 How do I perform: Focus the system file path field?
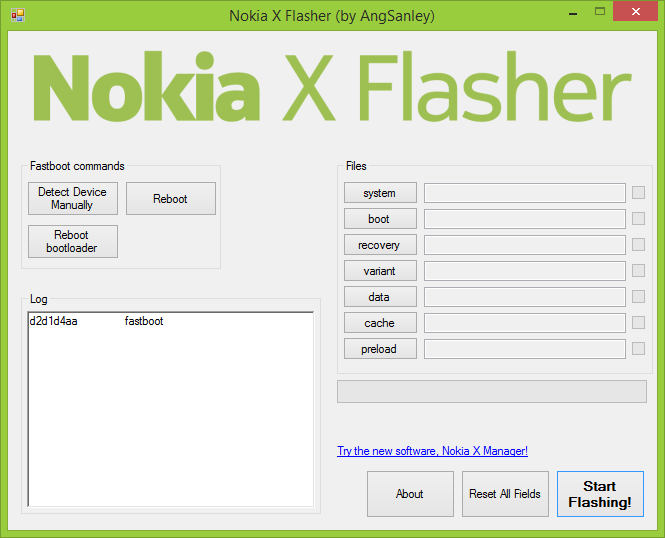click(525, 193)
